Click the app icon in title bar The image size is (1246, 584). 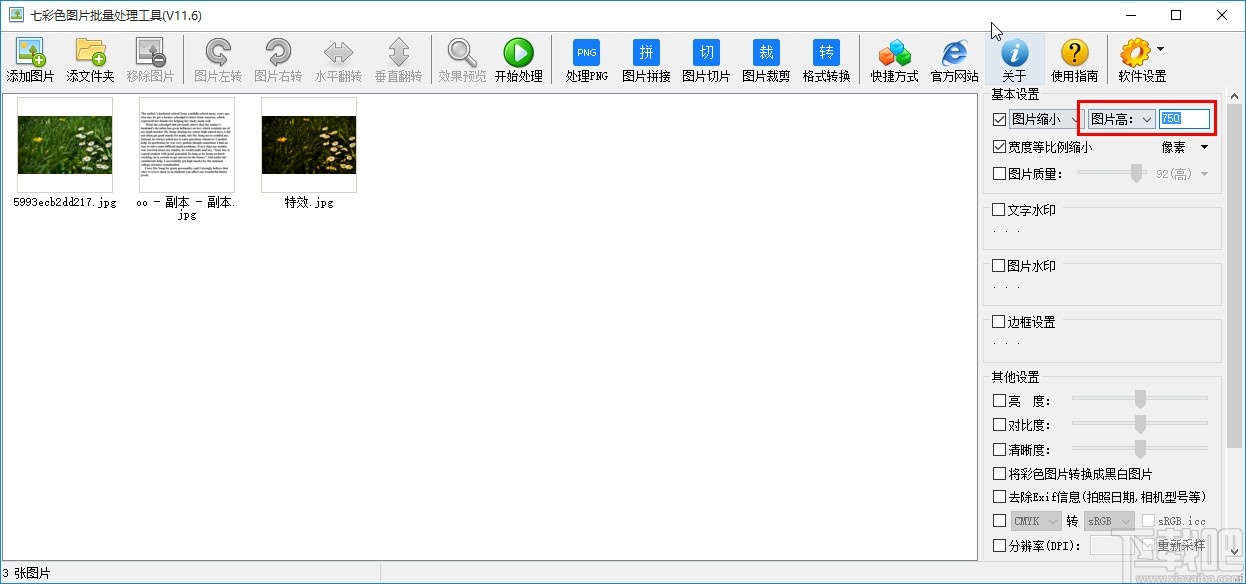16,15
